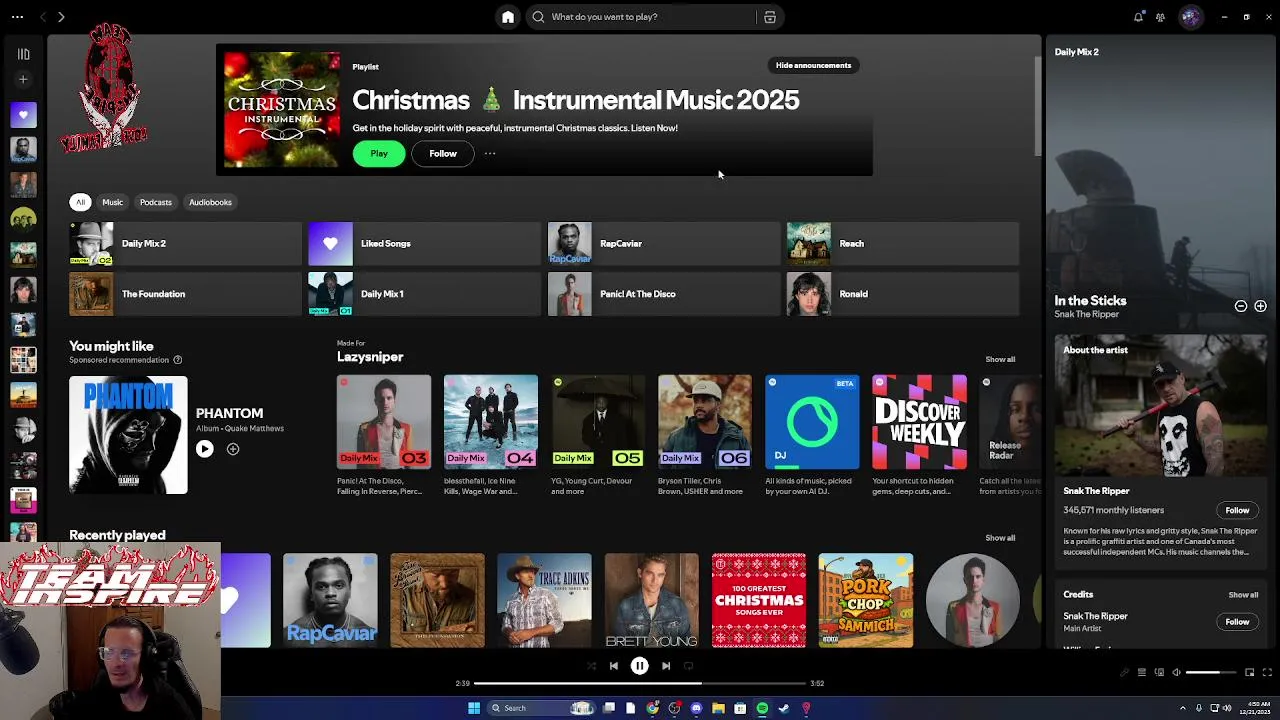Show lyrics with the microphone icon
Image resolution: width=1280 pixels, height=720 pixels.
pos(1124,673)
